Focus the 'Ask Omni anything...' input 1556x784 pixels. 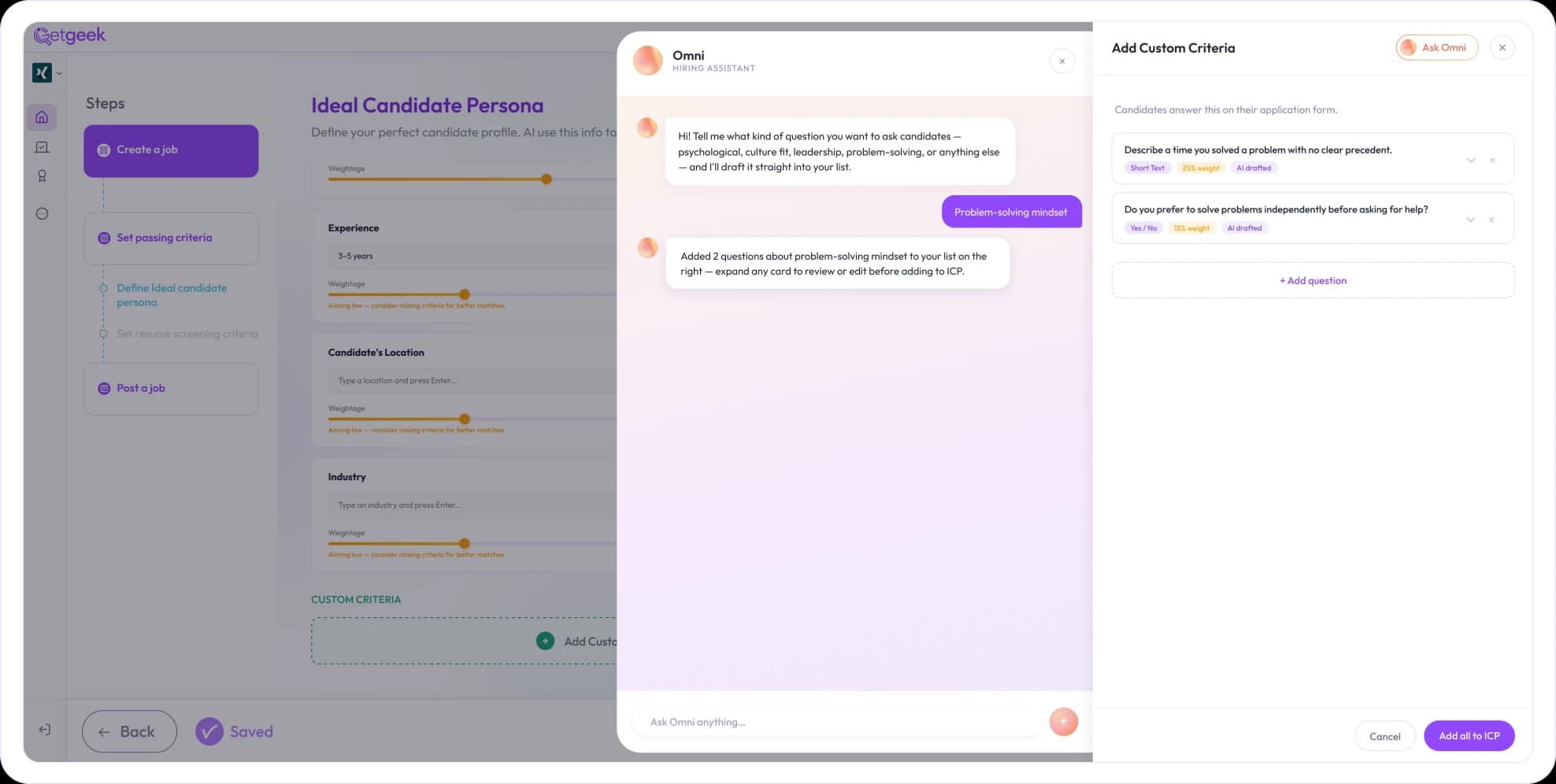[836, 722]
